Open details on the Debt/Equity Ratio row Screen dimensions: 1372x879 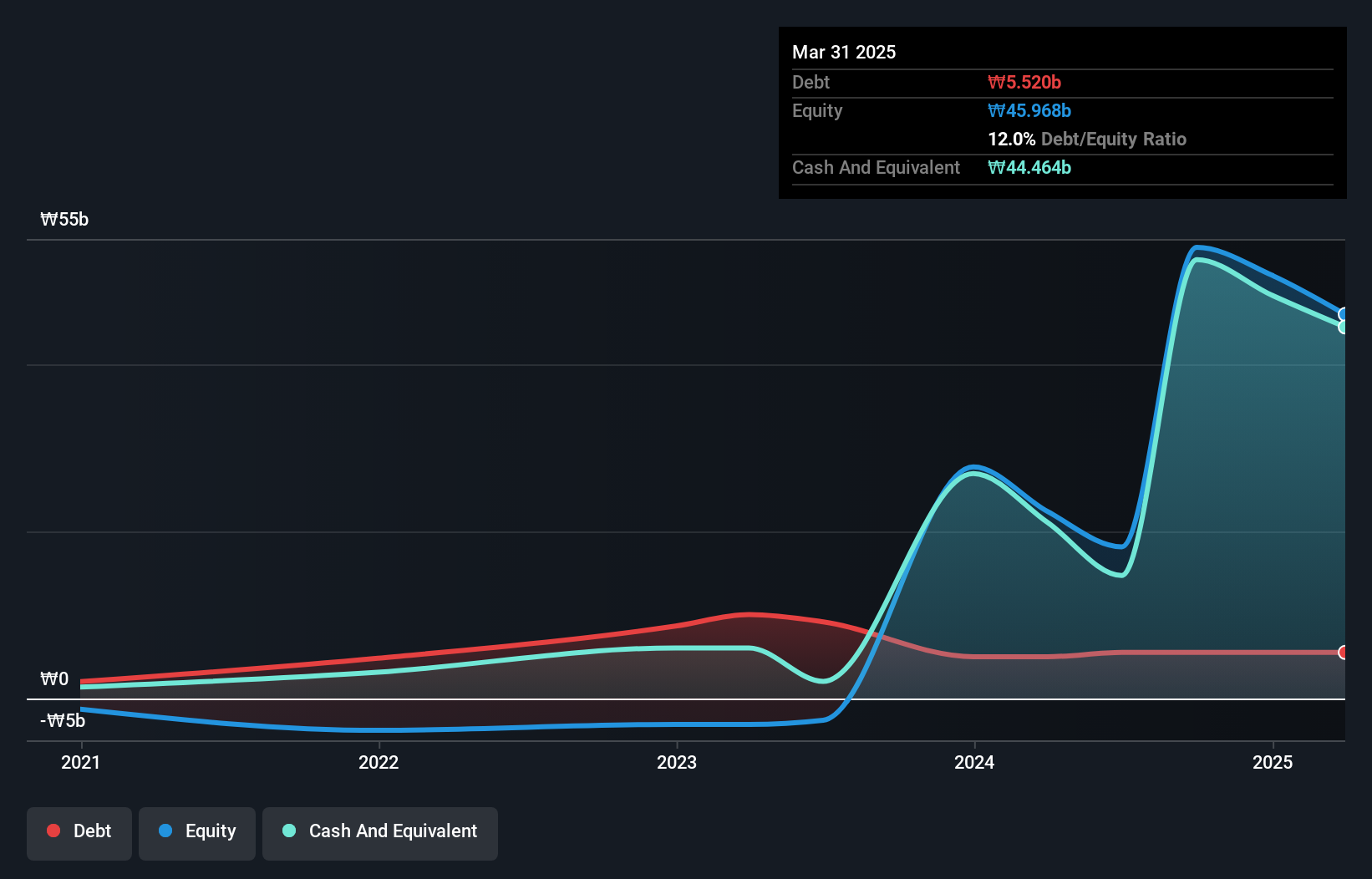[x=1087, y=139]
